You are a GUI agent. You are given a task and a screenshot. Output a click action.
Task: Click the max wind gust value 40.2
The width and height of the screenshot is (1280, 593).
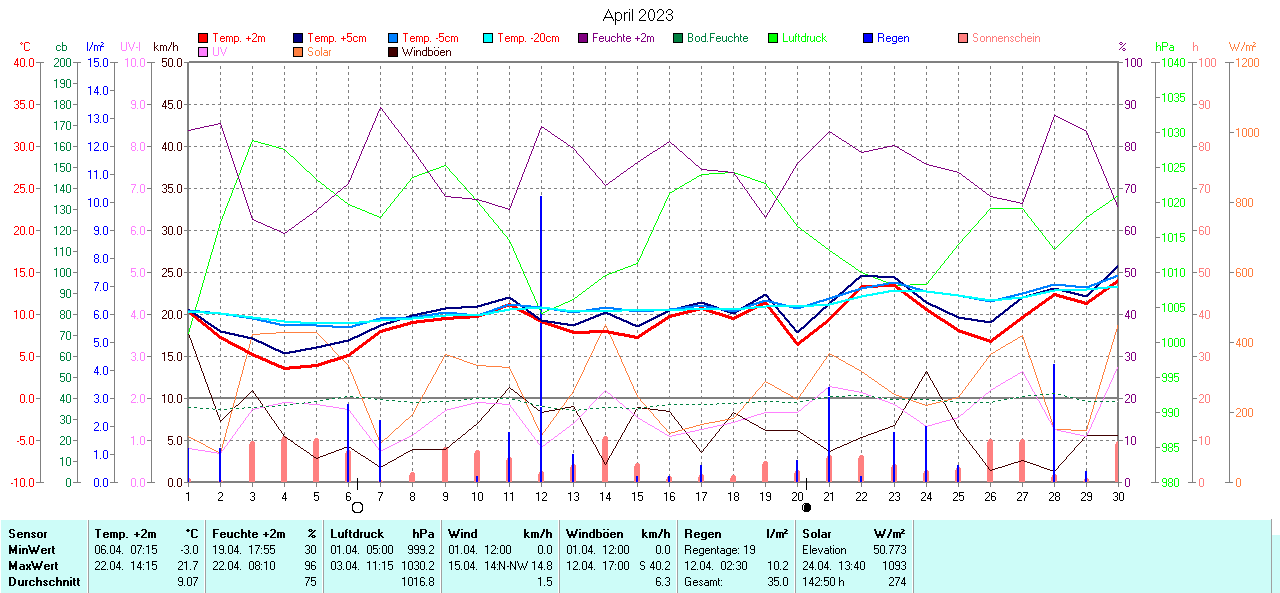click(658, 566)
